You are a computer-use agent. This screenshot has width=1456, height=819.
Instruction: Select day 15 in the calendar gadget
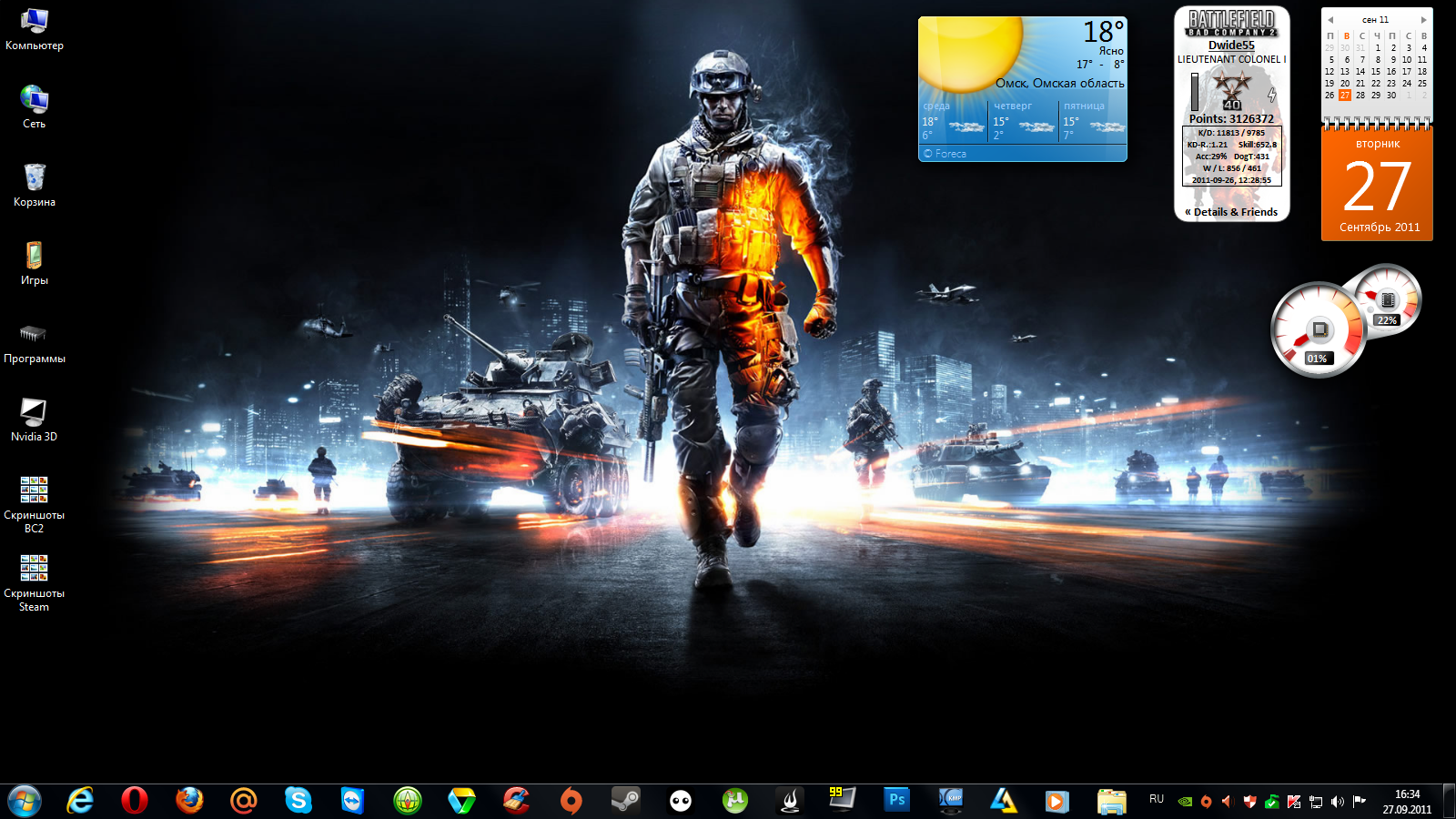point(1376,72)
